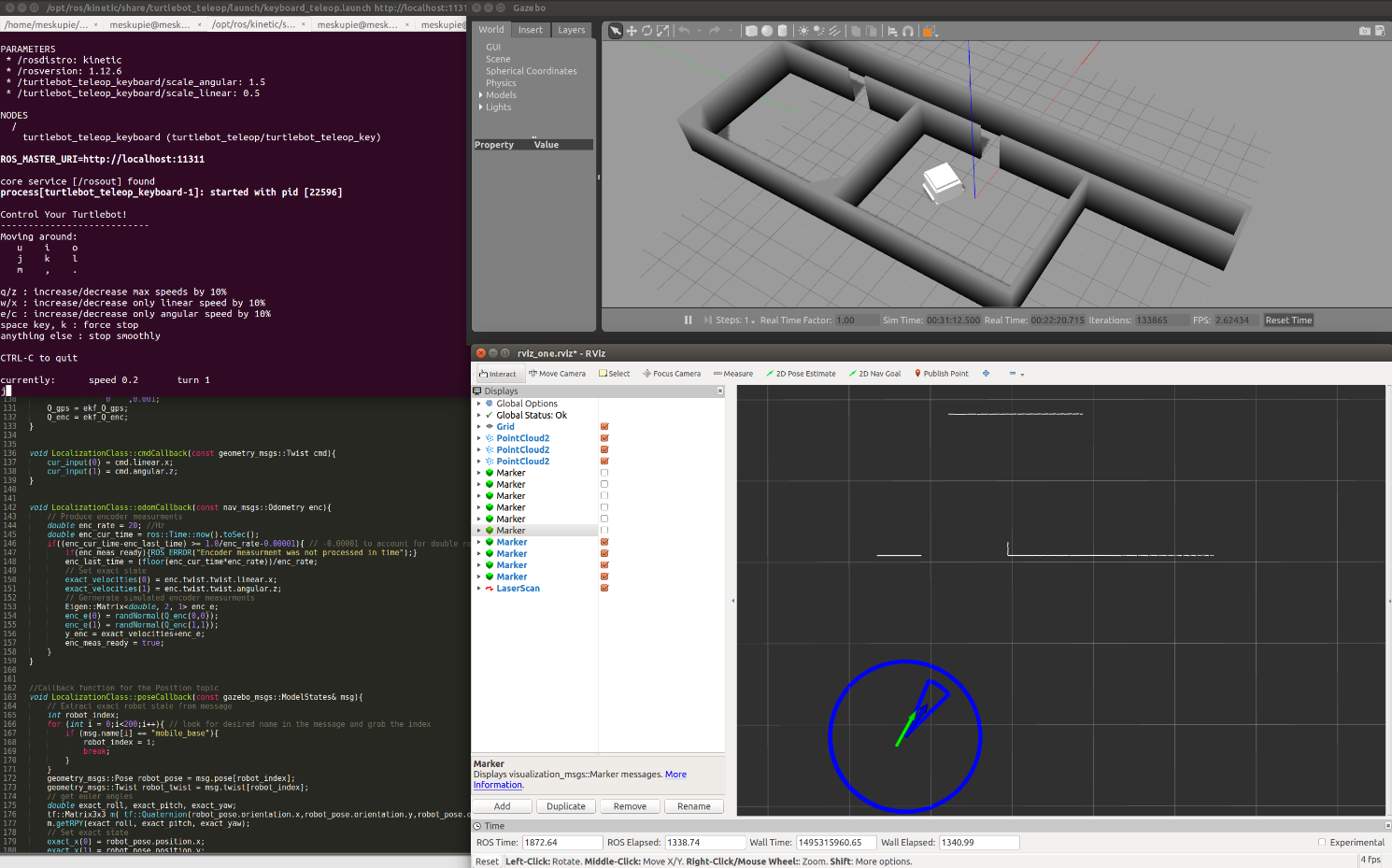Choose the RViz Focus Camera tool
Screen dimensions: 1392x868
click(672, 374)
